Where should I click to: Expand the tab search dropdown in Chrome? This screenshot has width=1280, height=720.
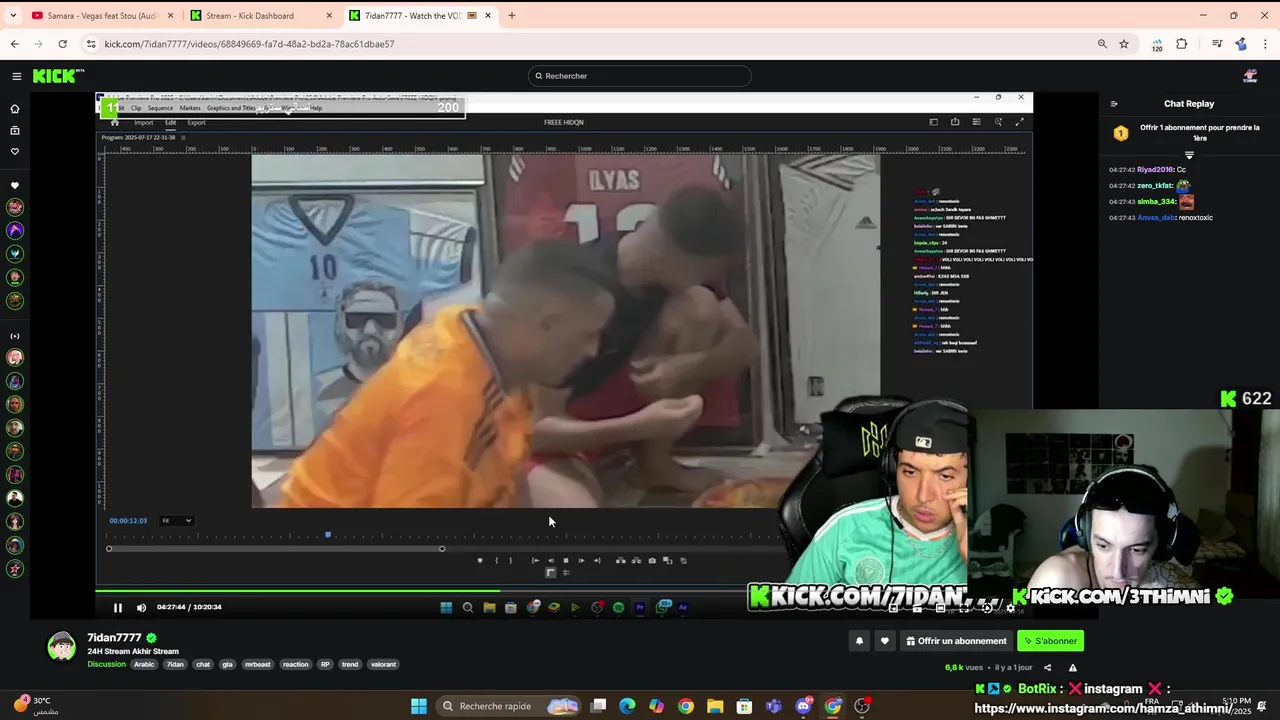pyautogui.click(x=13, y=16)
